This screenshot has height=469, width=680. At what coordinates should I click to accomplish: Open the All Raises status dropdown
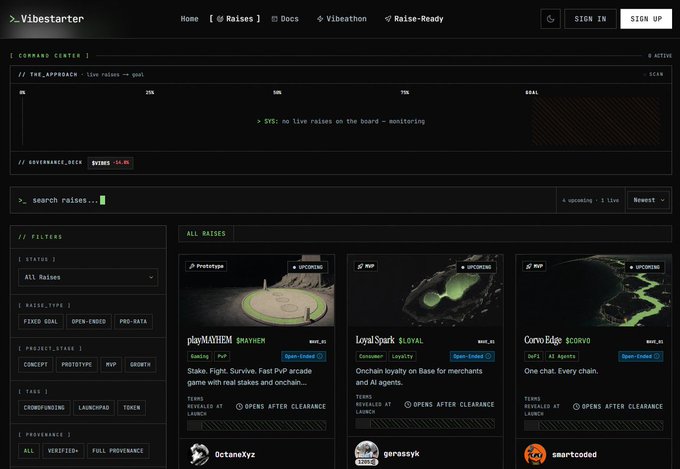point(88,277)
